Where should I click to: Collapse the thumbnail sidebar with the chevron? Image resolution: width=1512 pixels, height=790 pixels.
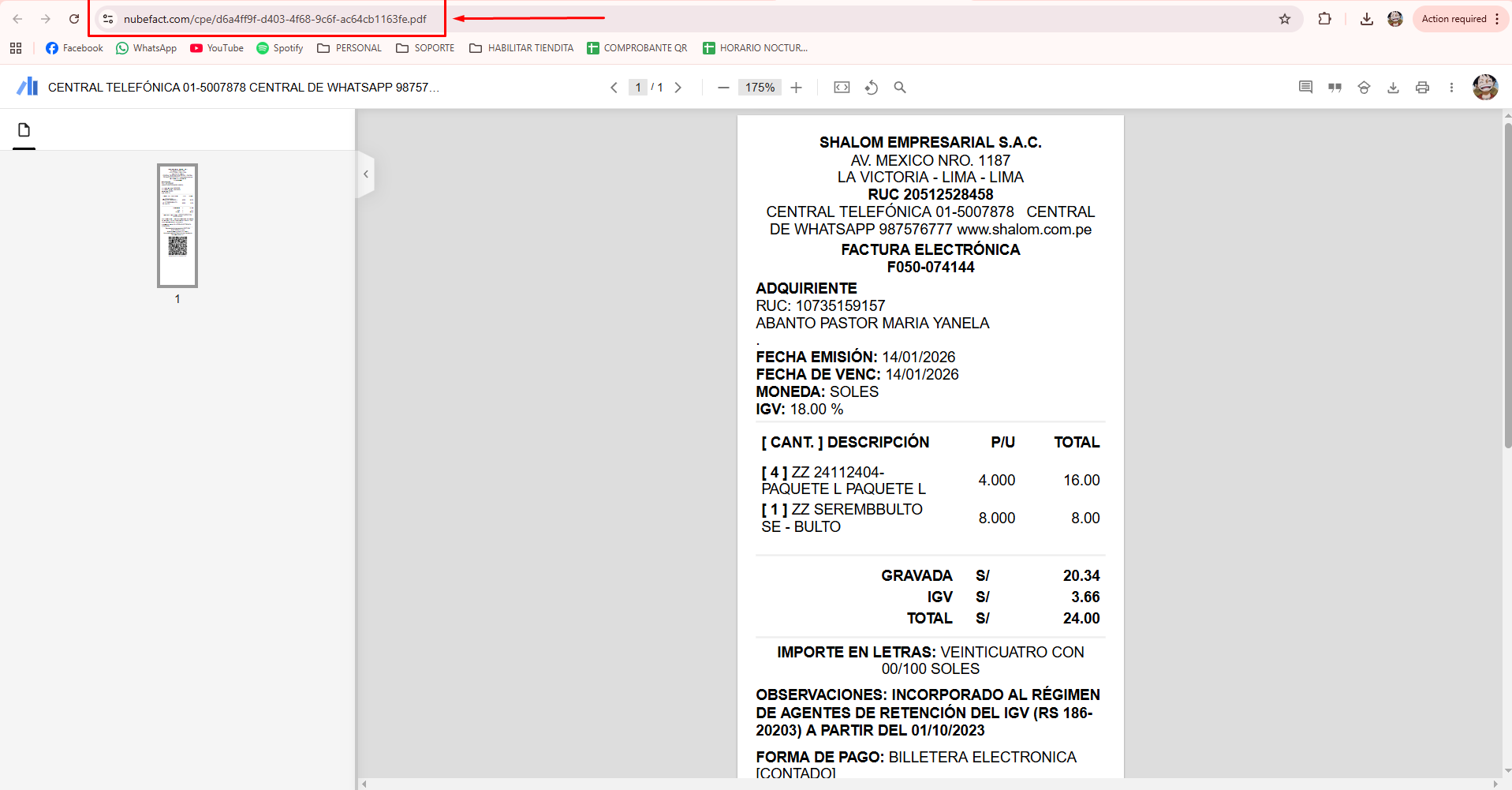(365, 174)
